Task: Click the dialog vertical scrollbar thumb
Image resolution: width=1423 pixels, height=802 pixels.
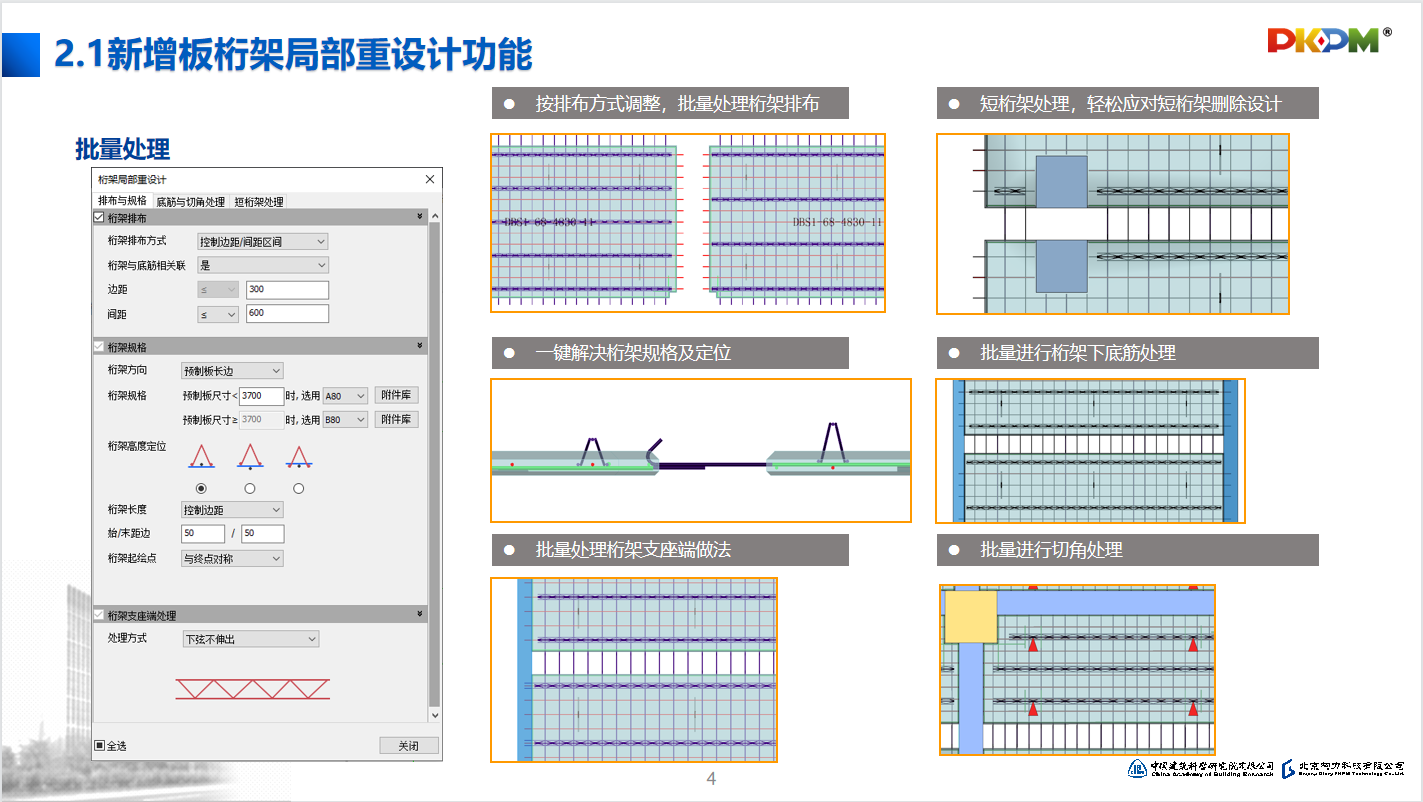Action: [x=434, y=464]
